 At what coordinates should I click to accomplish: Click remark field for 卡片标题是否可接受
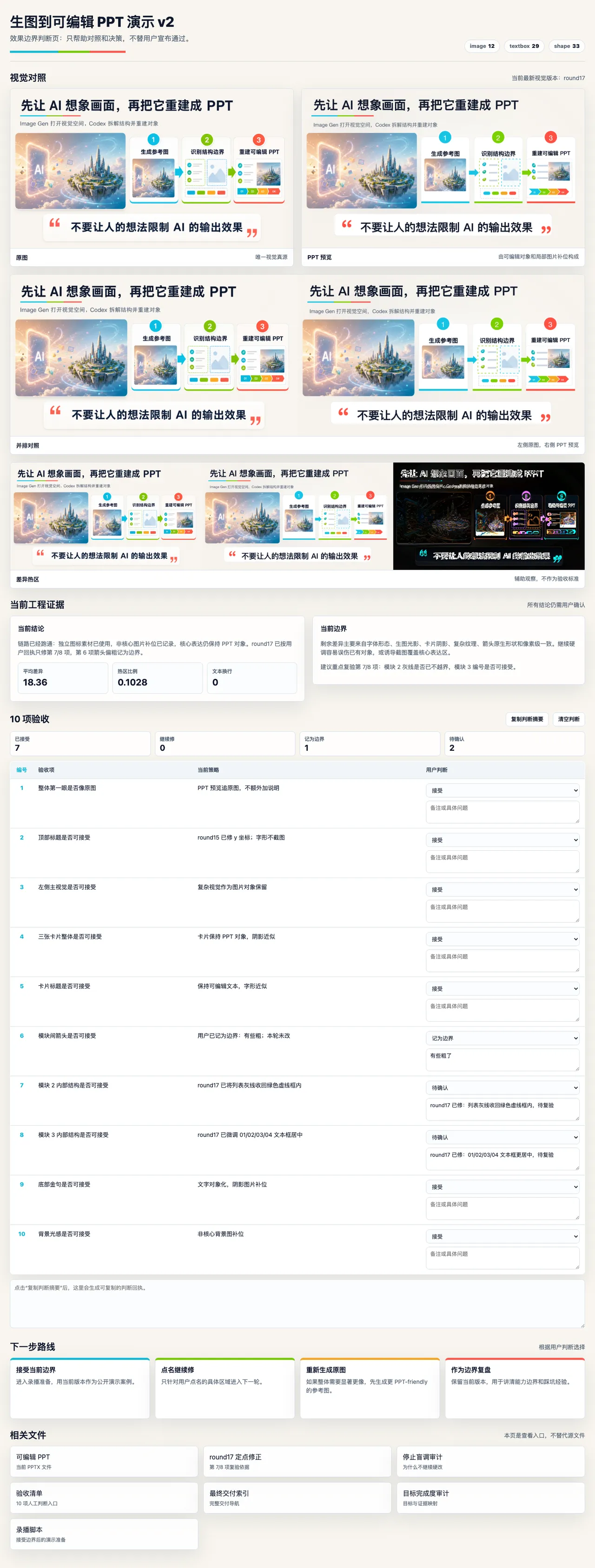pyautogui.click(x=502, y=1010)
